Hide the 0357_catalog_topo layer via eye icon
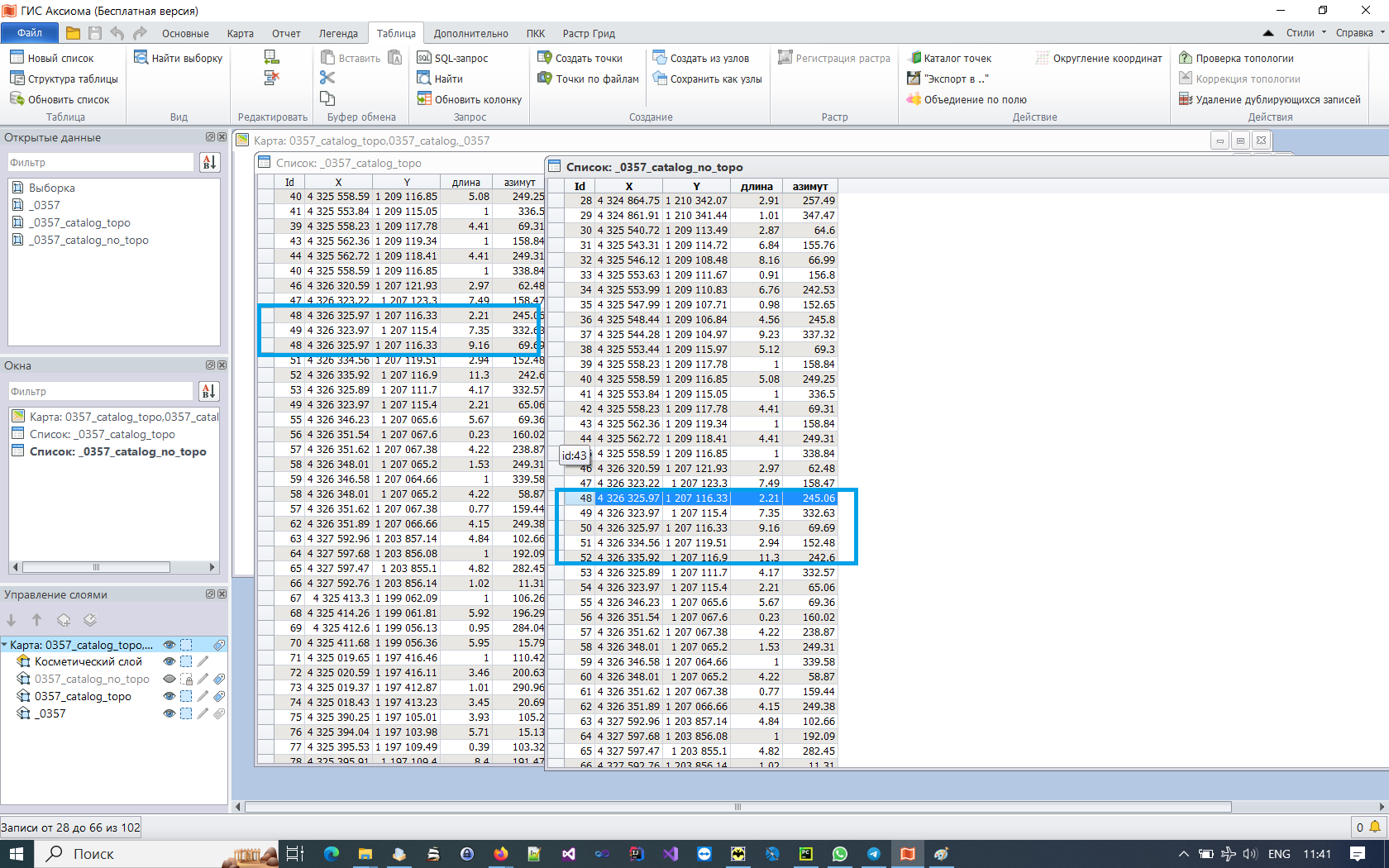 [169, 696]
